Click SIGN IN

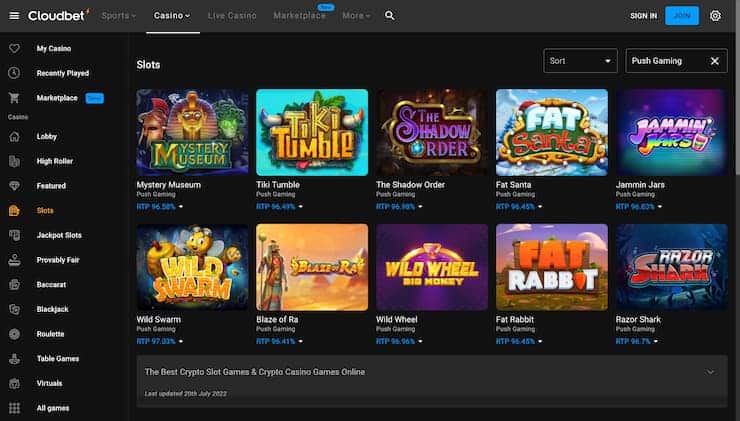[643, 16]
